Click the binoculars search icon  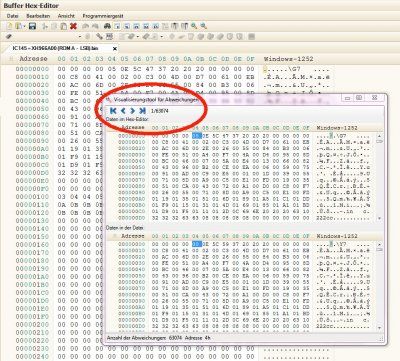(x=107, y=26)
